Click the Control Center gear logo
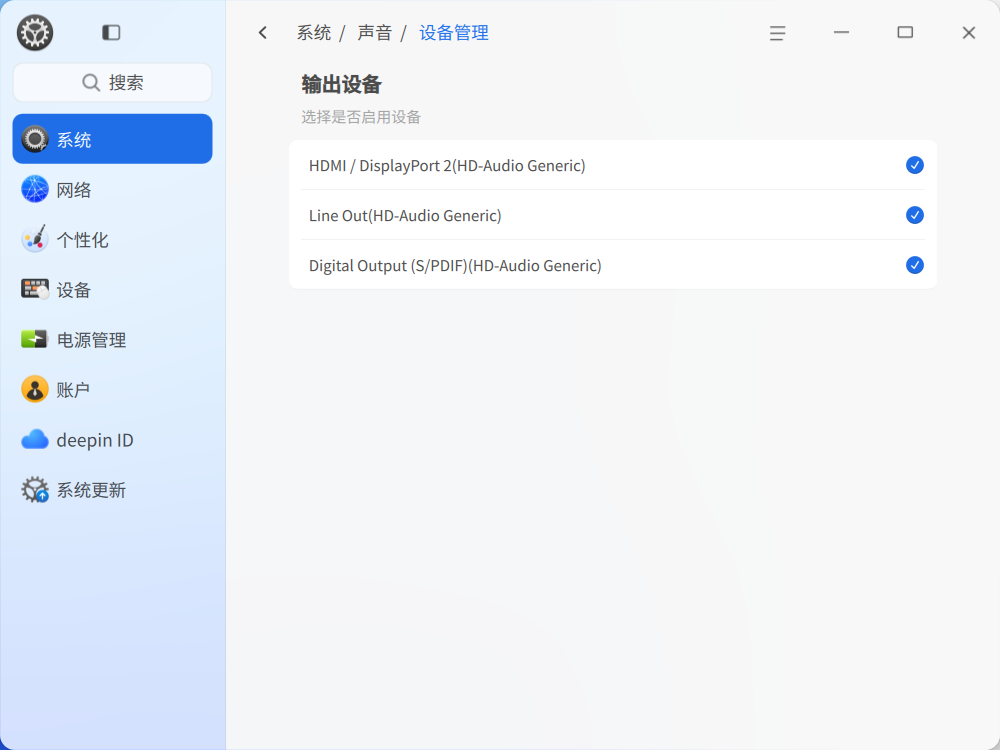Viewport: 1000px width, 750px height. click(34, 33)
